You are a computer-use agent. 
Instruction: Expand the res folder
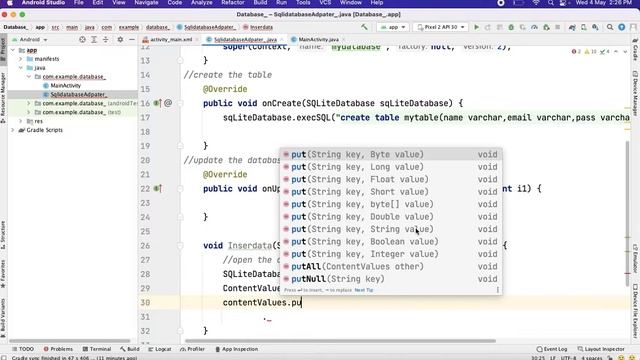(21, 121)
